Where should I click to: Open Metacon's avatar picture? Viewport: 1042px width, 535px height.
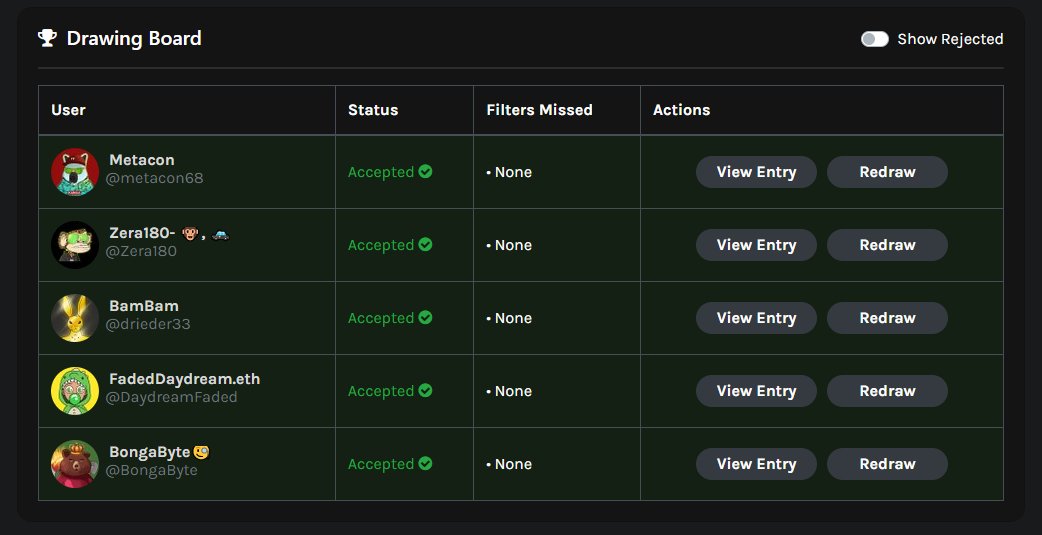pos(75,171)
